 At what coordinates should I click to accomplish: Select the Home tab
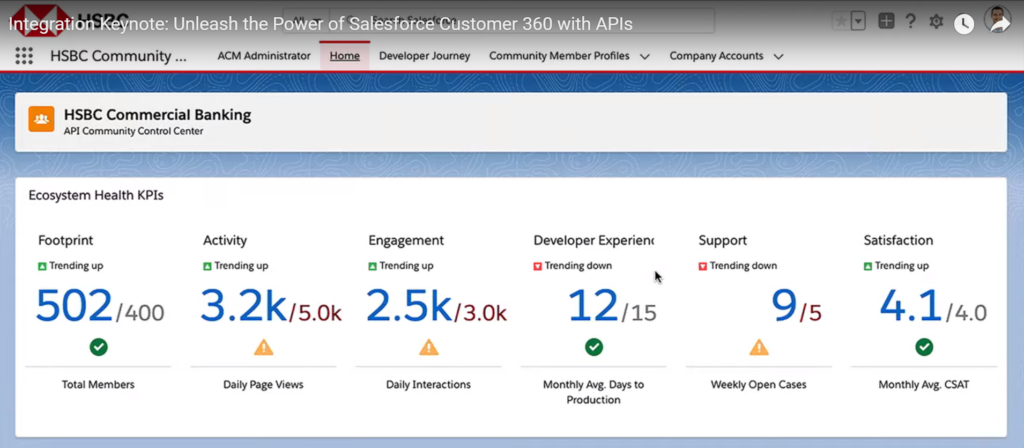click(345, 56)
